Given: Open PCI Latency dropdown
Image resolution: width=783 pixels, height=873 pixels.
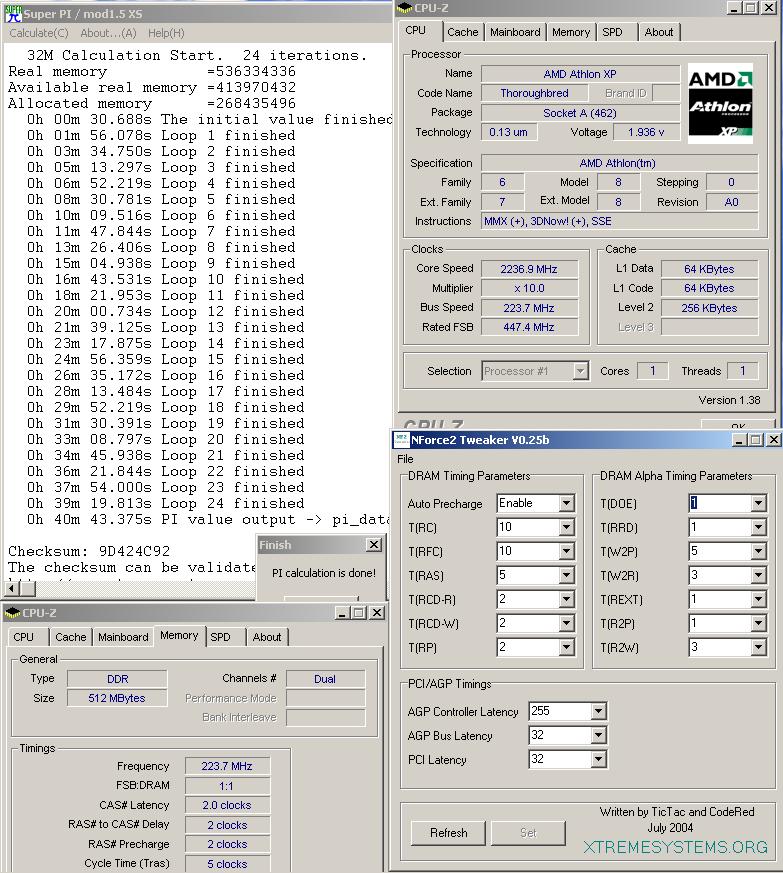Looking at the screenshot, I should [x=598, y=759].
